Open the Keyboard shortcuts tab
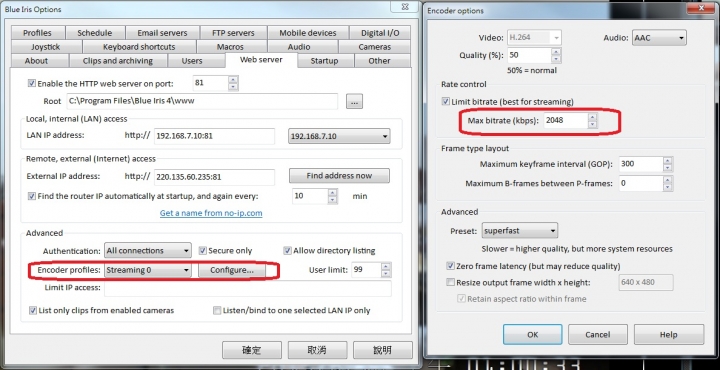The width and height of the screenshot is (720, 370). pyautogui.click(x=139, y=47)
